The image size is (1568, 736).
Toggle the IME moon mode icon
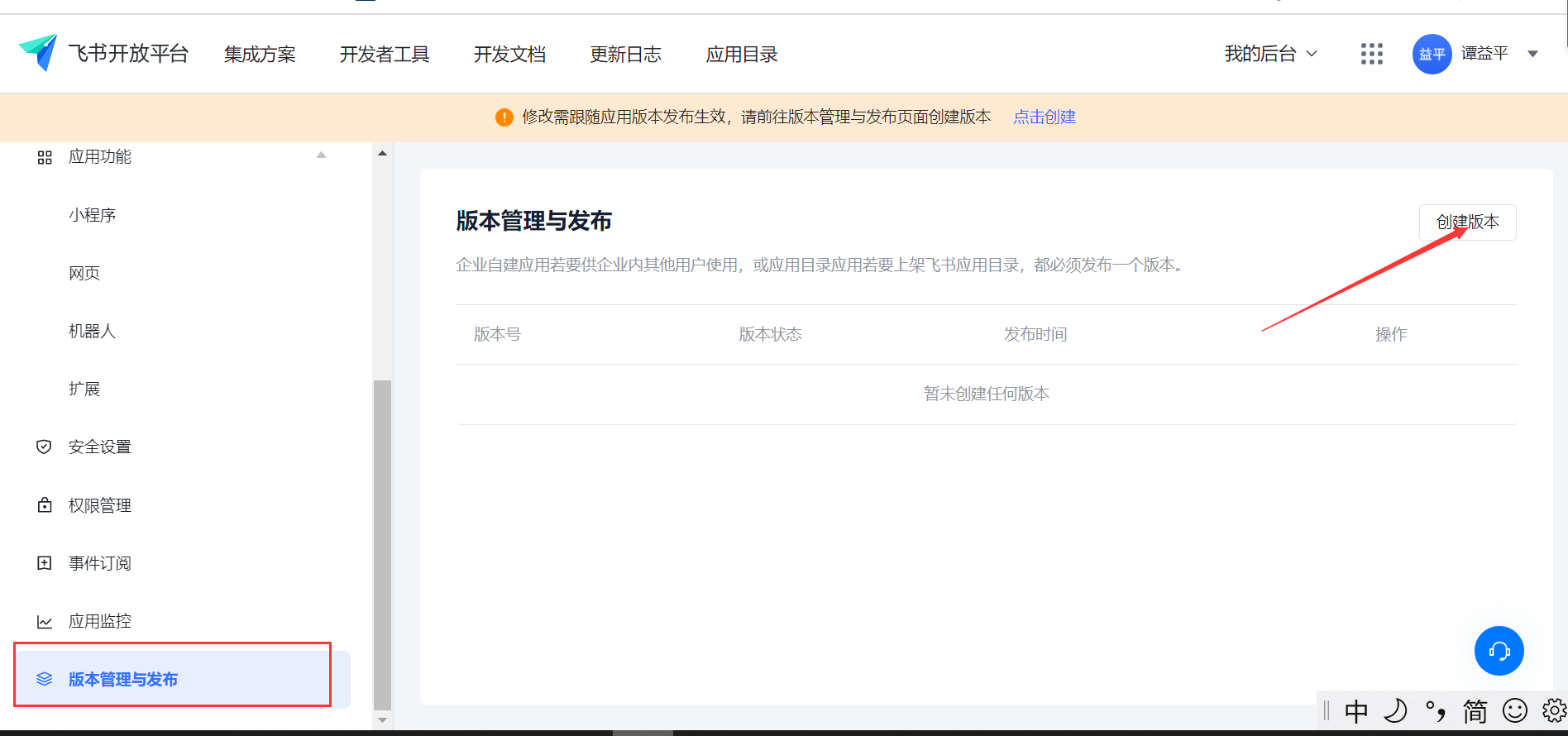tap(1395, 710)
